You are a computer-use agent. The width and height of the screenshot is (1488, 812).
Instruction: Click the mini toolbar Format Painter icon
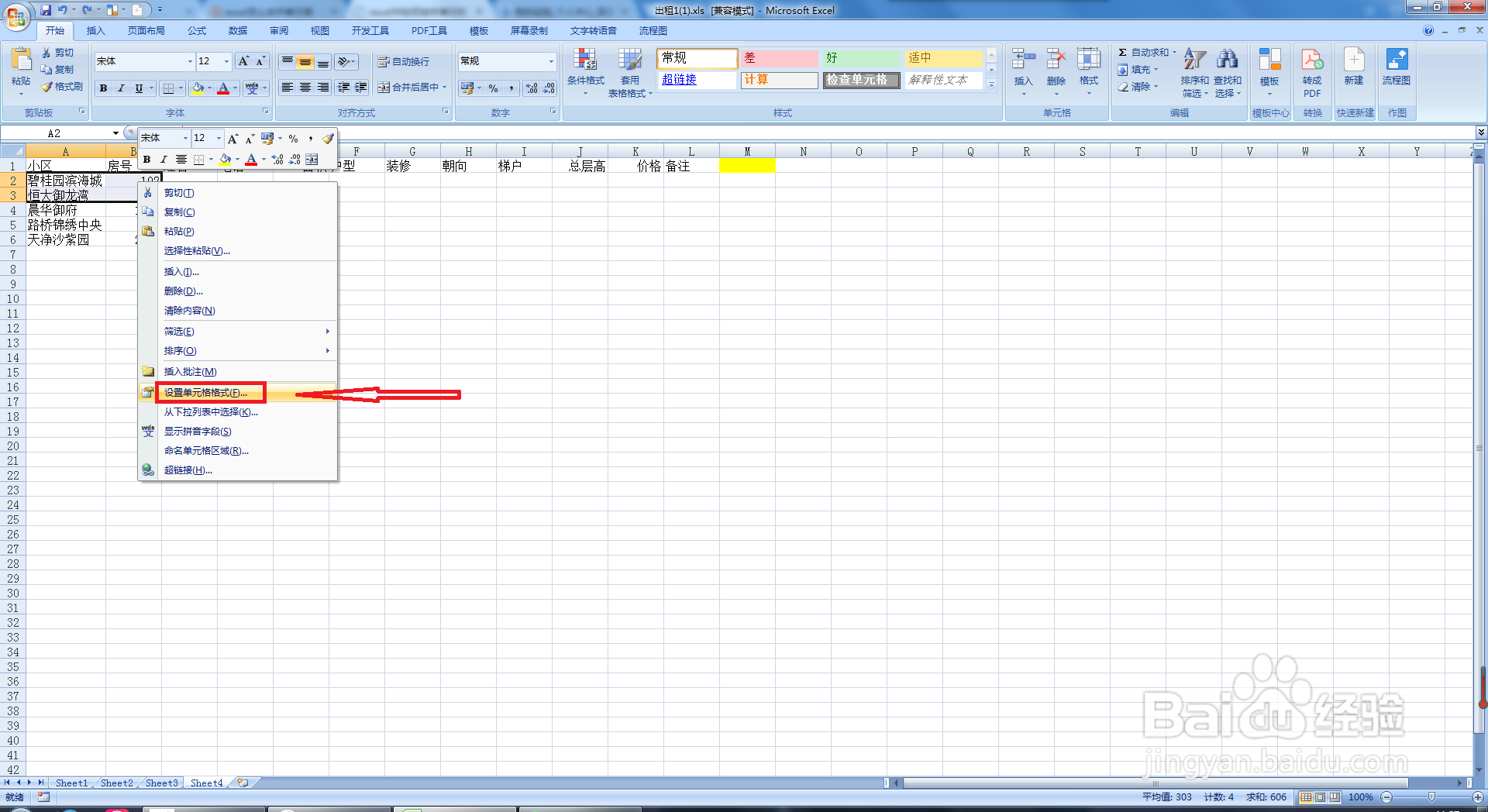click(328, 139)
